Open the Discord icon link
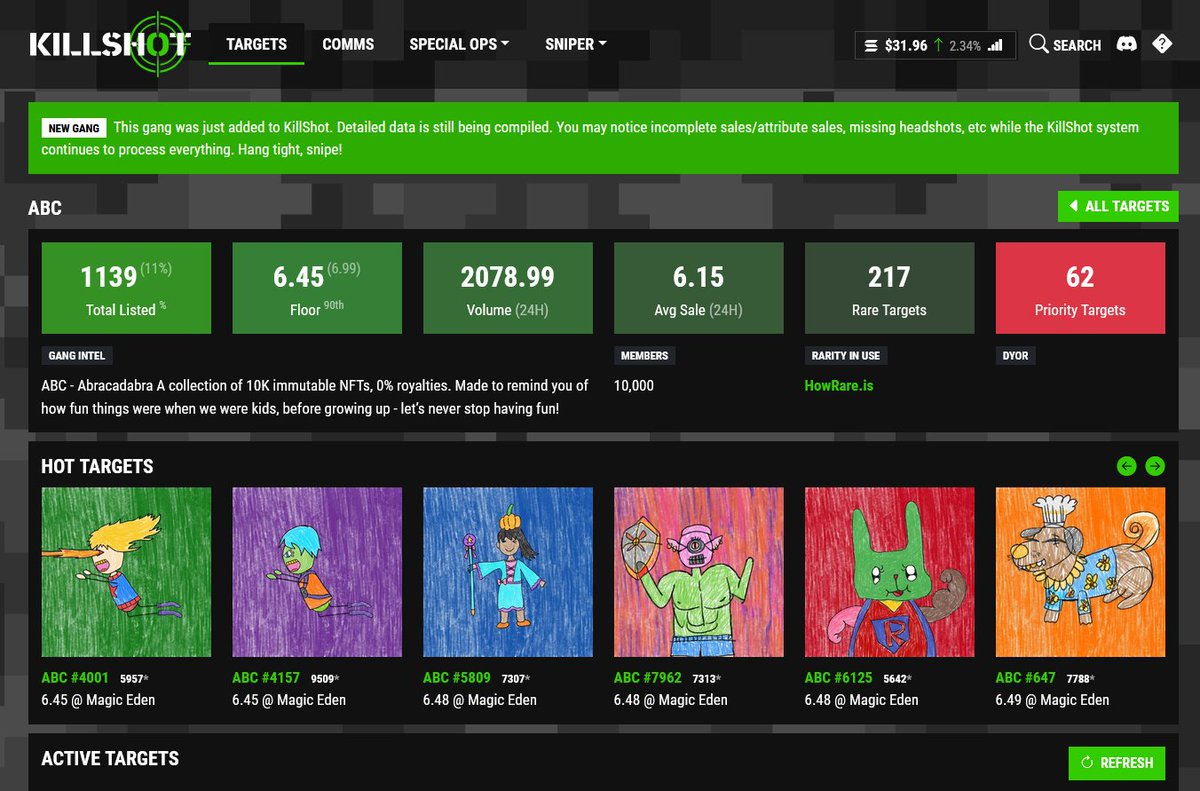Viewport: 1200px width, 791px height. pos(1127,44)
